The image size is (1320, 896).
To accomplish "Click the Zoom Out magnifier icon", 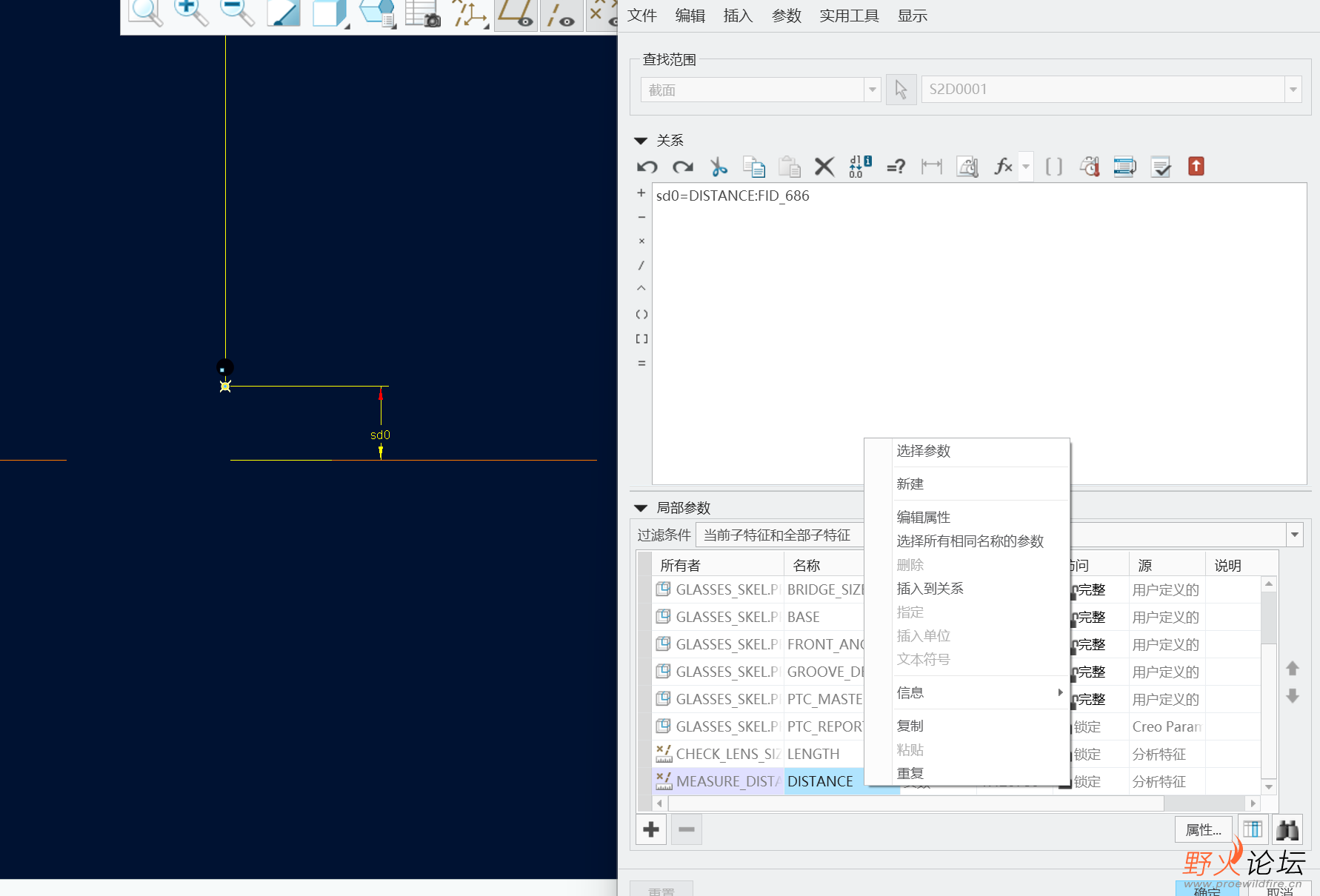I will pos(237,13).
